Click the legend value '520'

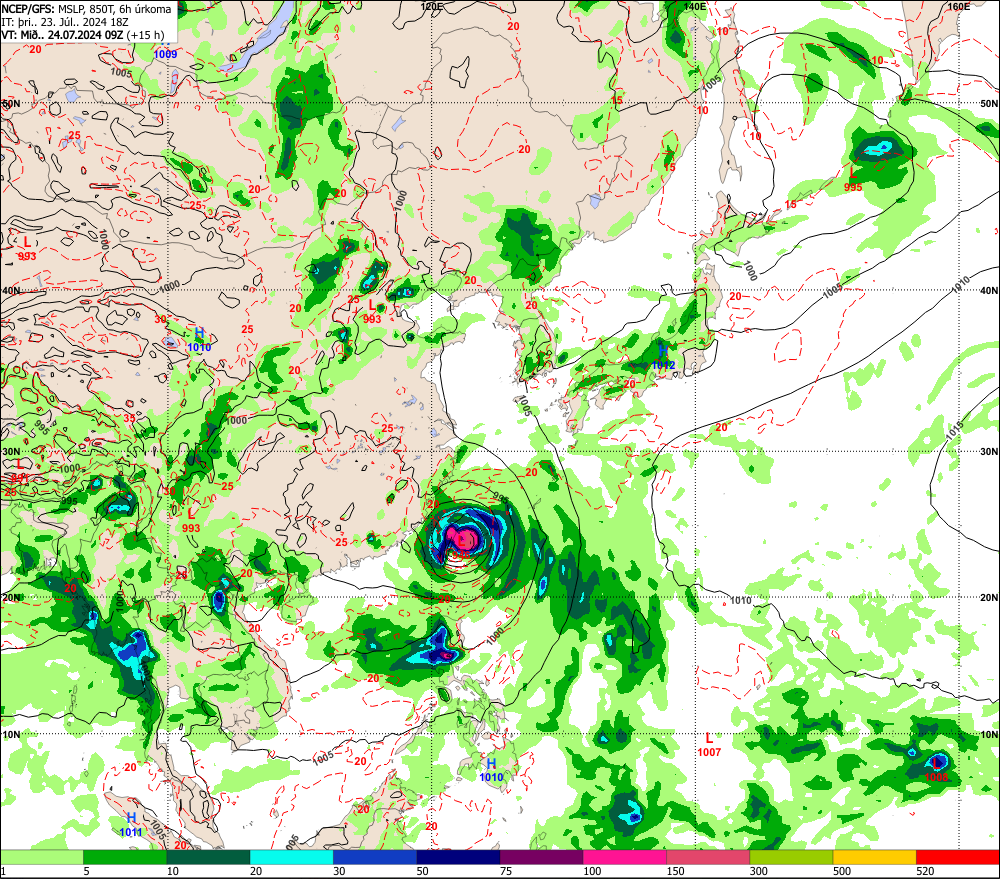pyautogui.click(x=925, y=871)
